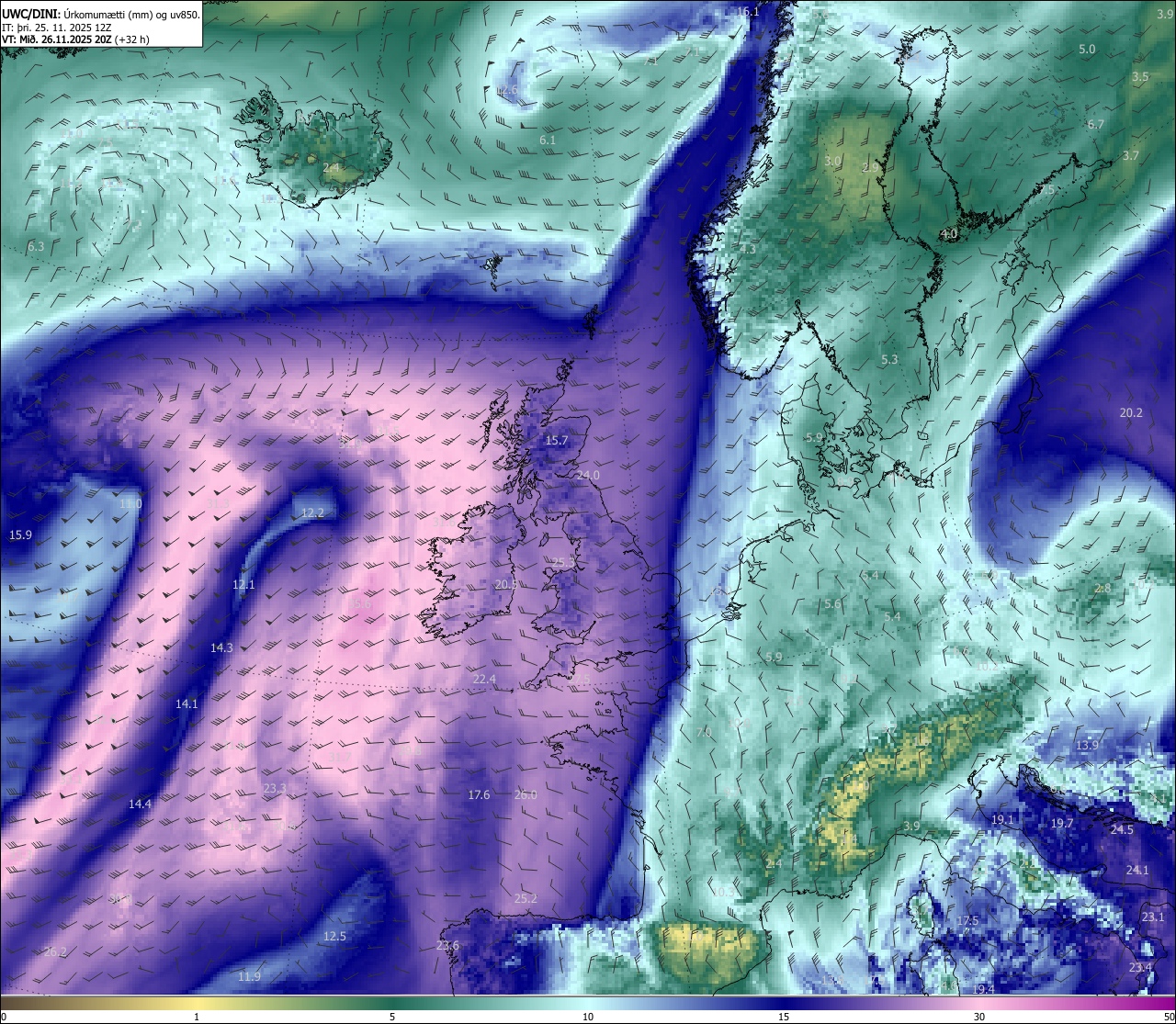This screenshot has height=1024, width=1176.
Task: Click the 13.9 value east of the Alps
Action: tap(1087, 745)
